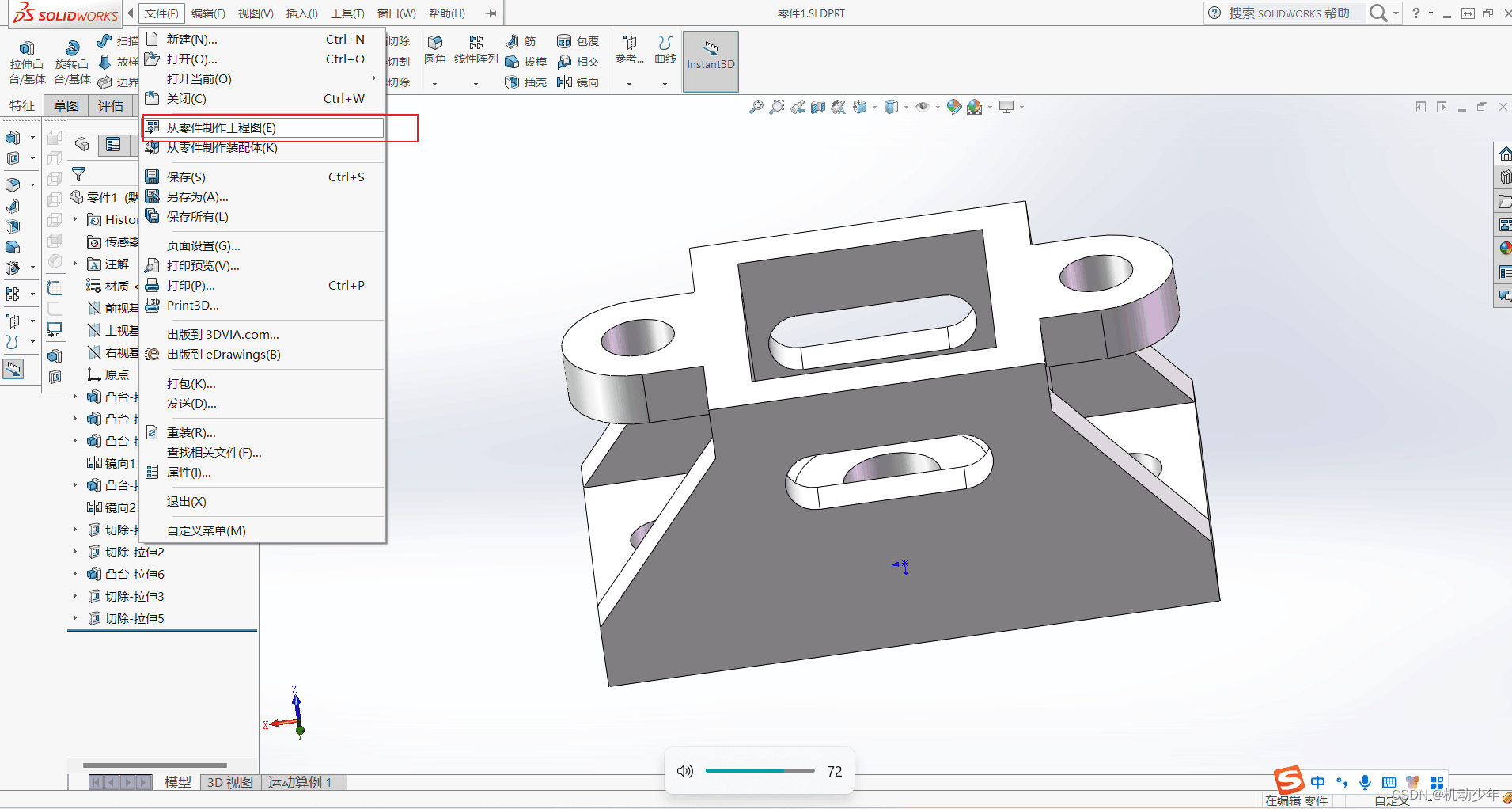Open the 插入(I) menu
Screen dimensions: 1512x809
coord(301,13)
